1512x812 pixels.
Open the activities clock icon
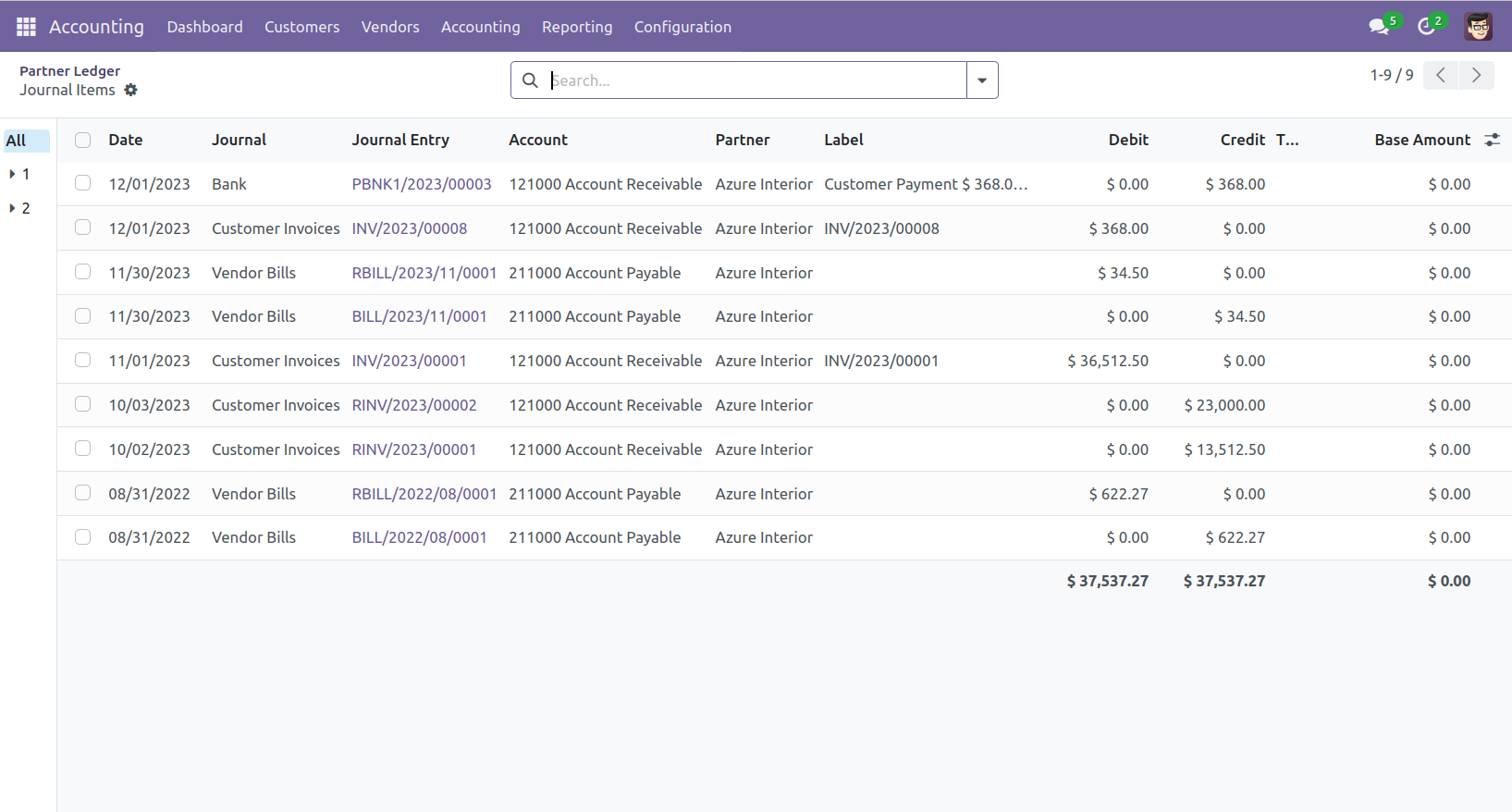1426,27
